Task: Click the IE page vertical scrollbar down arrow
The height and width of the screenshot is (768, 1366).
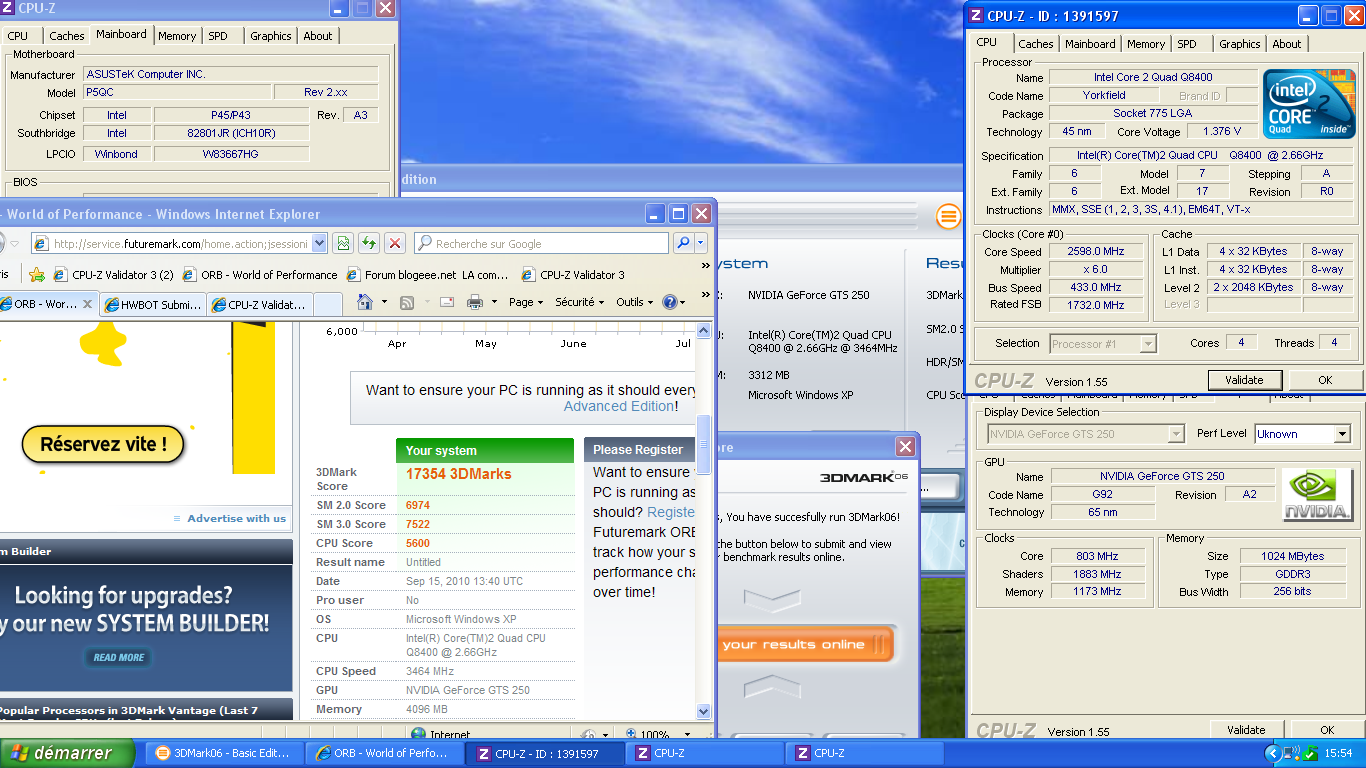Action: 703,711
